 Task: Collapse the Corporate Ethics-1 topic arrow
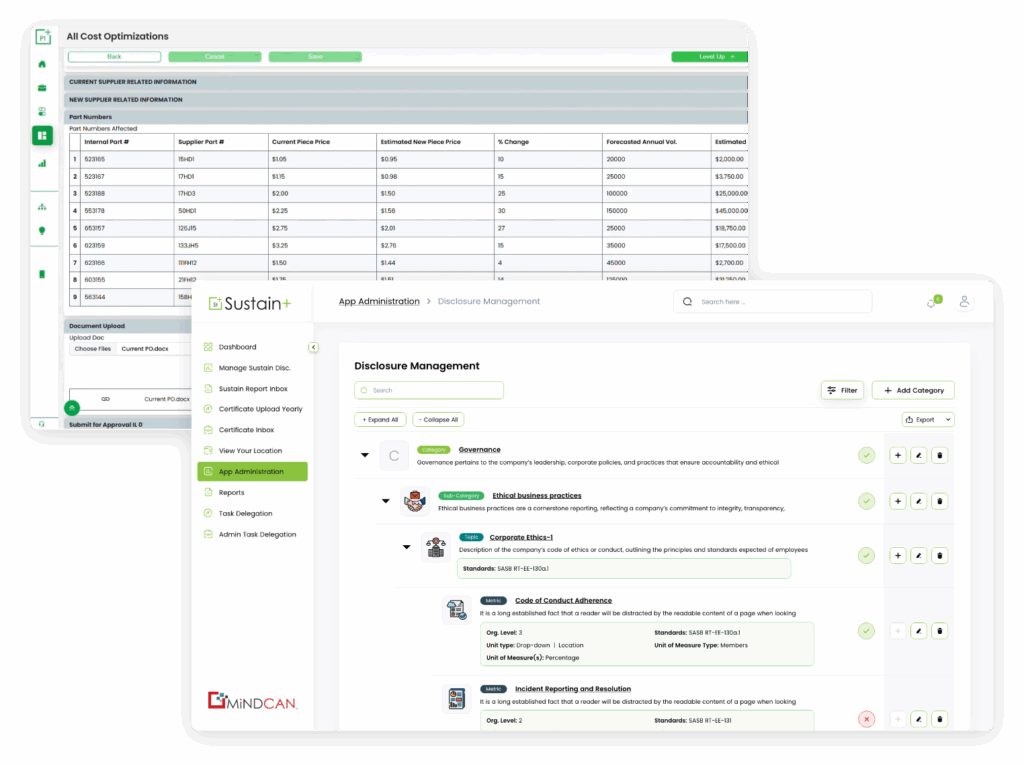click(406, 547)
